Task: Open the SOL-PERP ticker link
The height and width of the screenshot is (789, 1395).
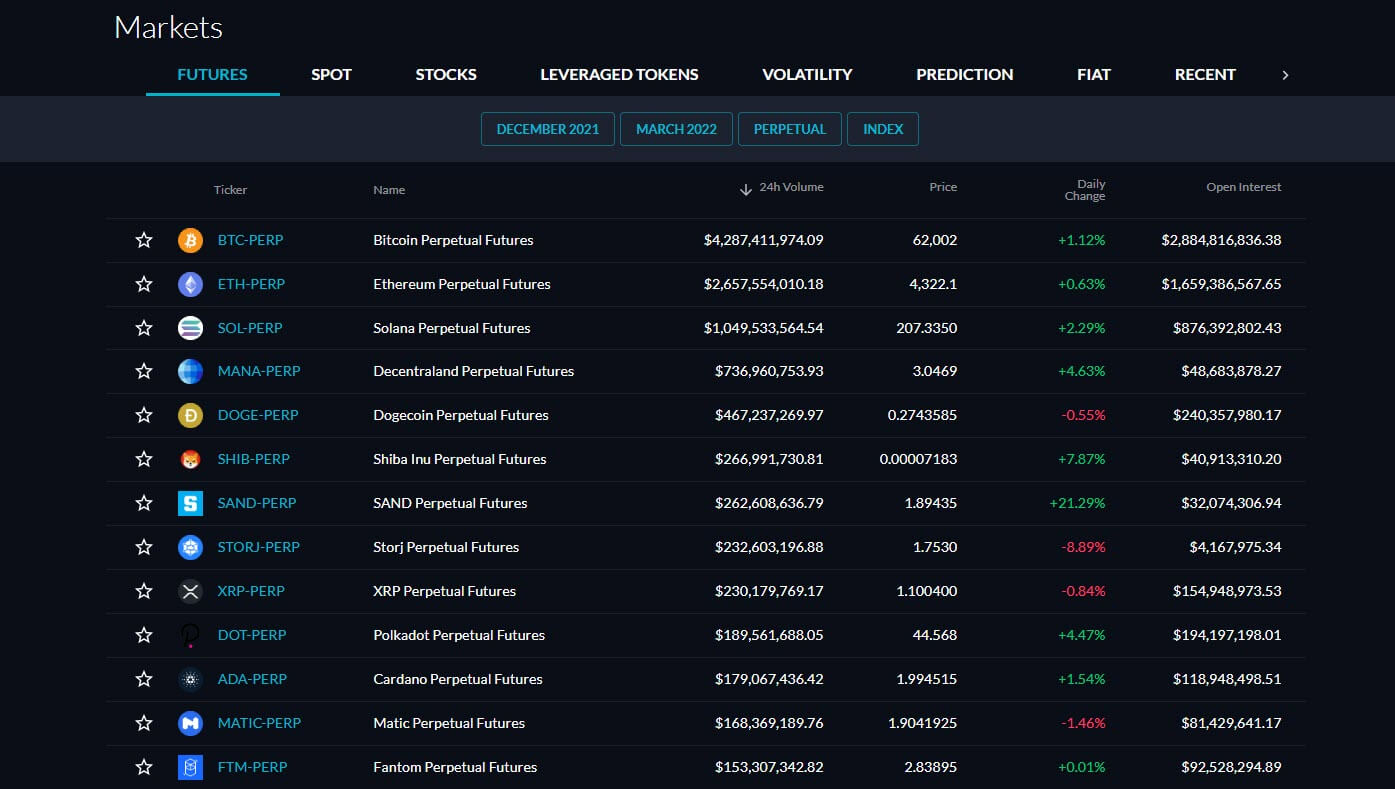Action: point(250,328)
